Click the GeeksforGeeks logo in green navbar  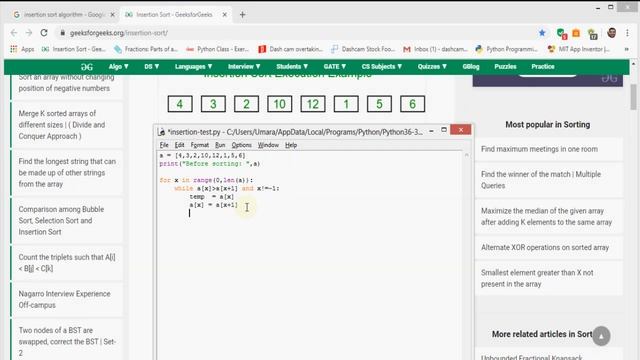[87, 67]
